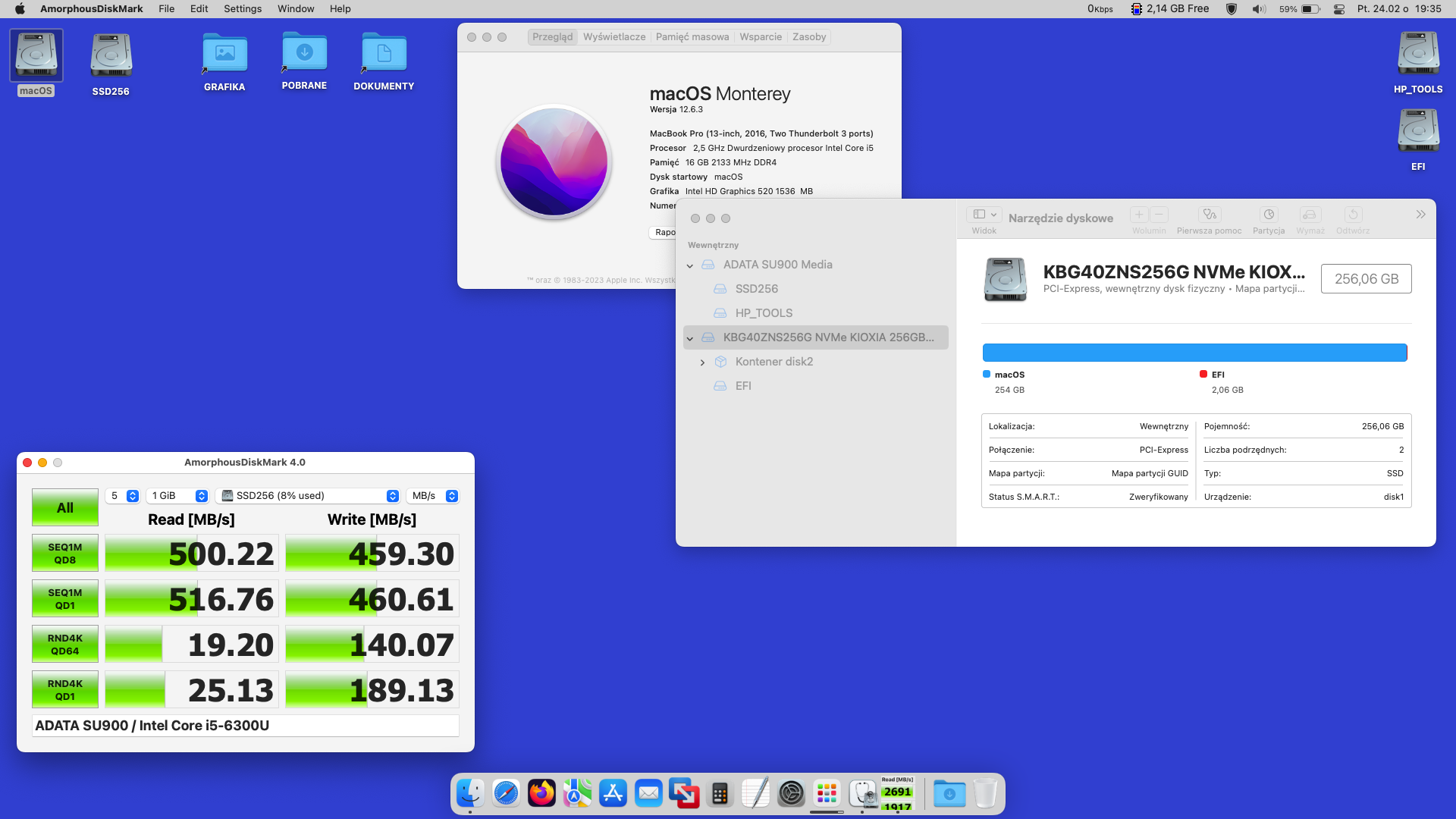
Task: Collapse ADATA SU900 Media tree
Action: 690,265
